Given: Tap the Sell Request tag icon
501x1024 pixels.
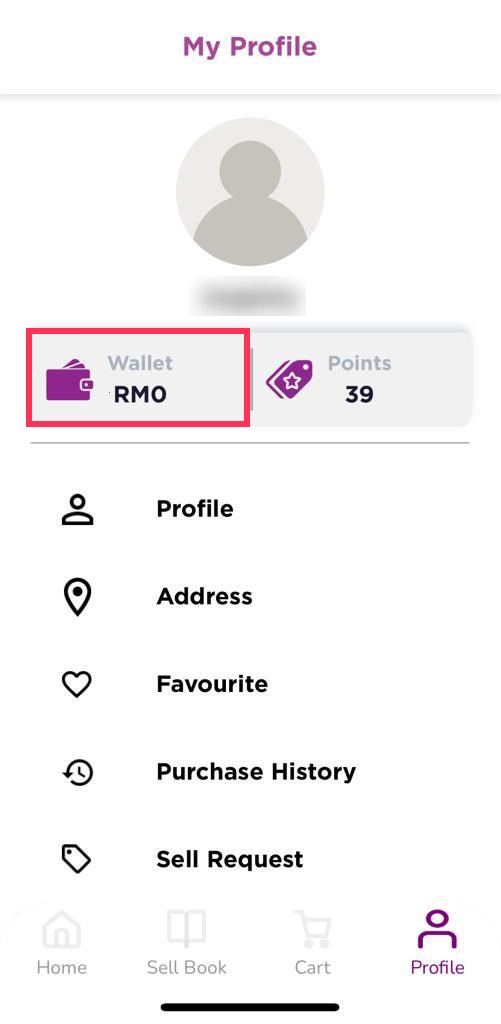Looking at the screenshot, I should tap(77, 859).
